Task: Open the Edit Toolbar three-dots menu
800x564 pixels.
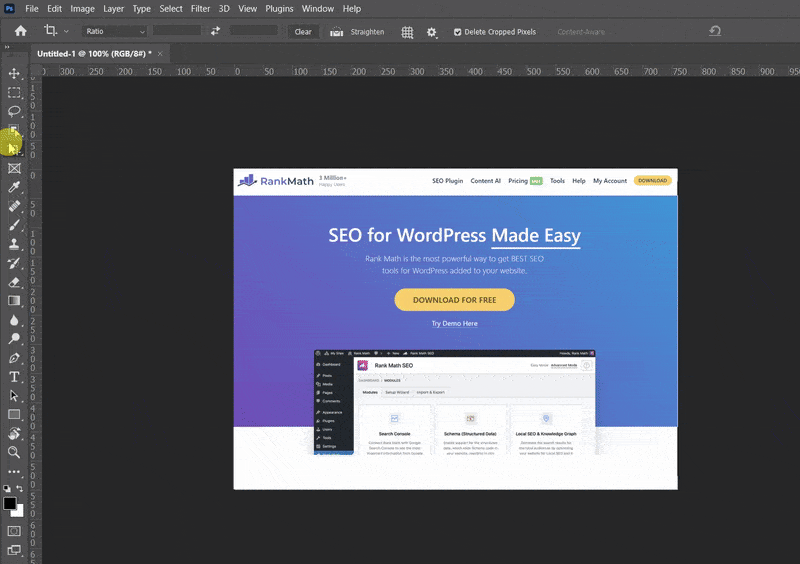Action: pyautogui.click(x=14, y=472)
